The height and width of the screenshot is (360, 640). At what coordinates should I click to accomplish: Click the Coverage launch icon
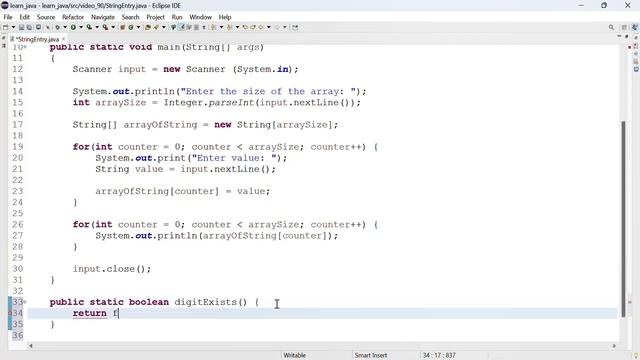pyautogui.click(x=89, y=27)
